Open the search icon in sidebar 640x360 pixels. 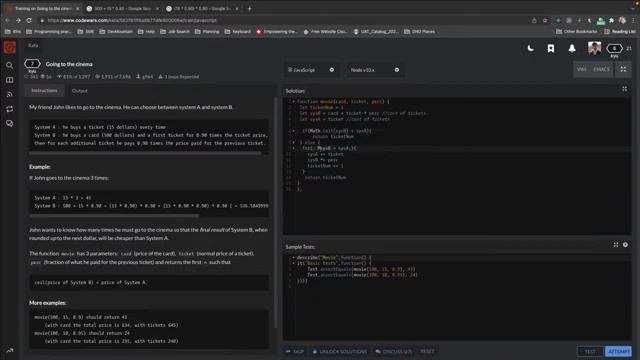(x=9, y=65)
